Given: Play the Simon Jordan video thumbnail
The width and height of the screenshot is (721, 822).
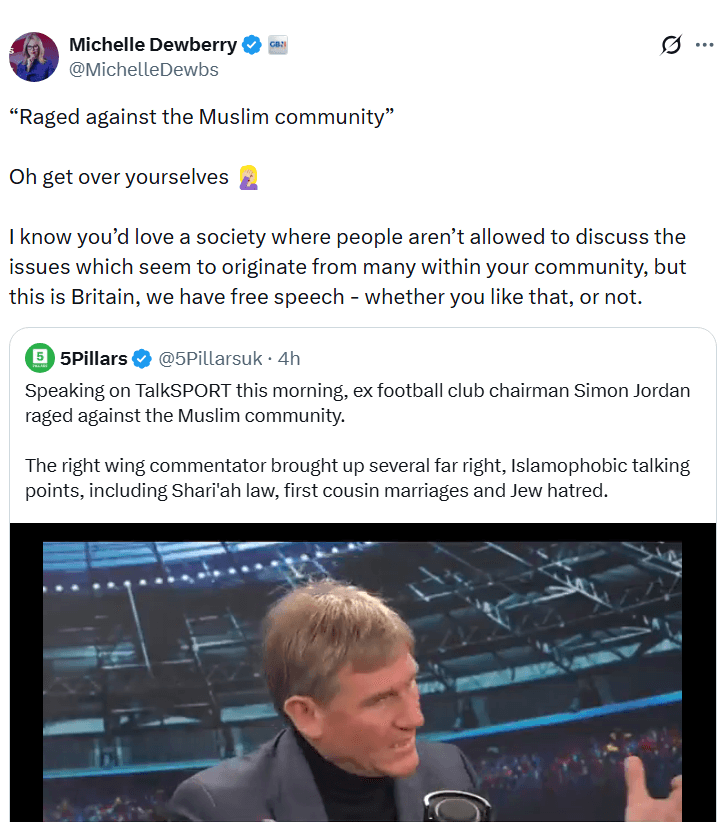Looking at the screenshot, I should [x=362, y=672].
